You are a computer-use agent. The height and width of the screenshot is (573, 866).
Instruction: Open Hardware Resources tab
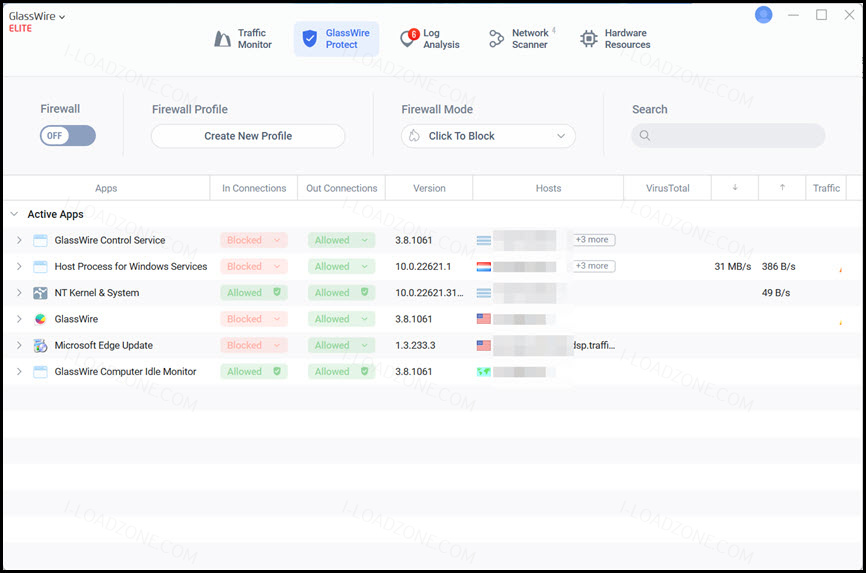615,39
